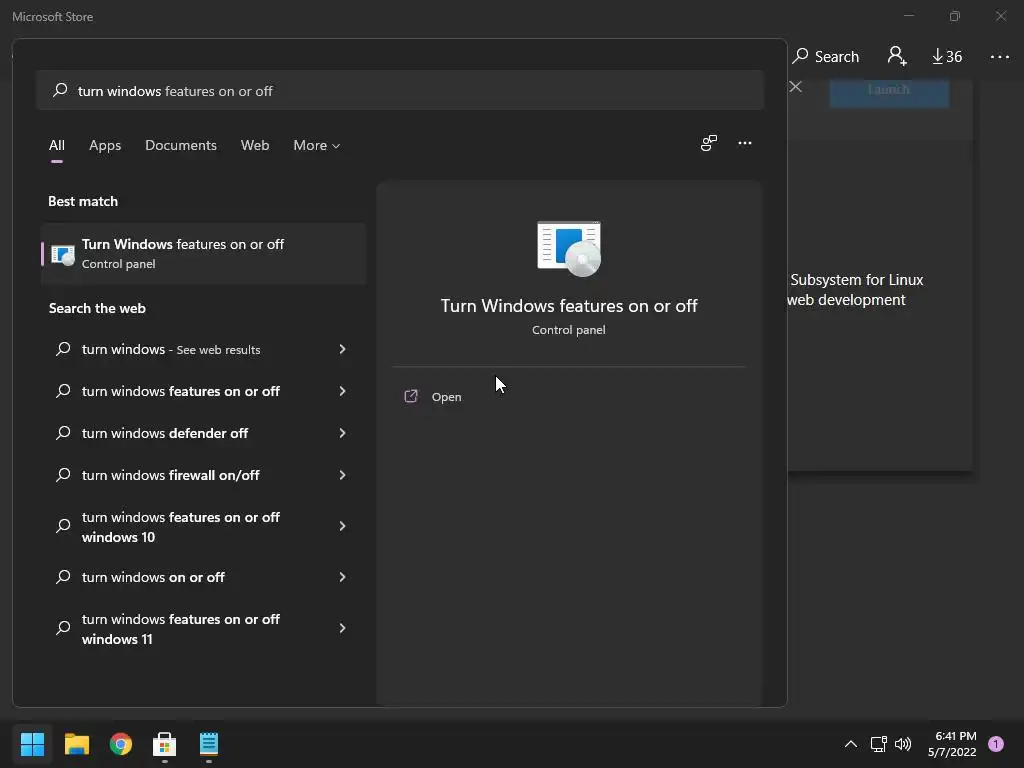The width and height of the screenshot is (1024, 768).
Task: Switch to the Documents filter tab
Action: pyautogui.click(x=181, y=145)
